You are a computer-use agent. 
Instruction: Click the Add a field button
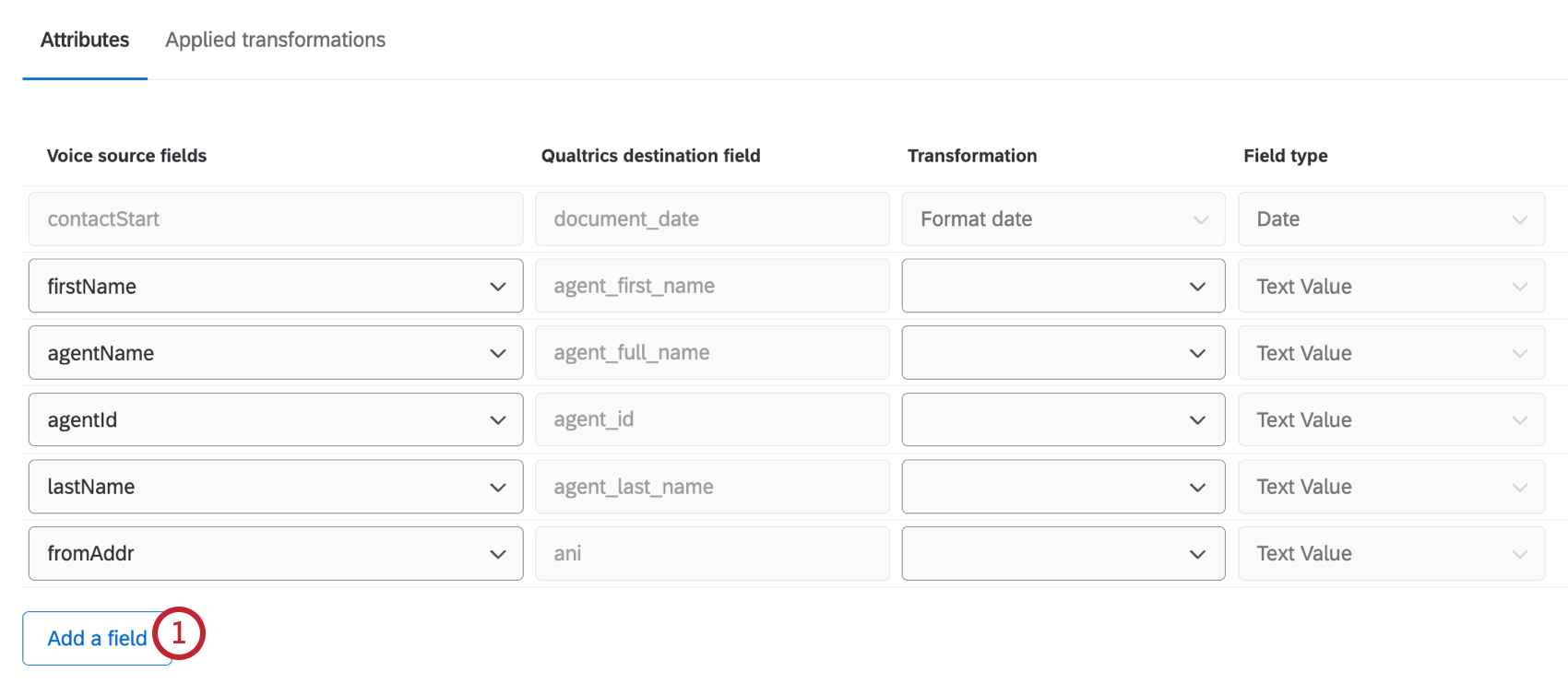click(x=96, y=638)
